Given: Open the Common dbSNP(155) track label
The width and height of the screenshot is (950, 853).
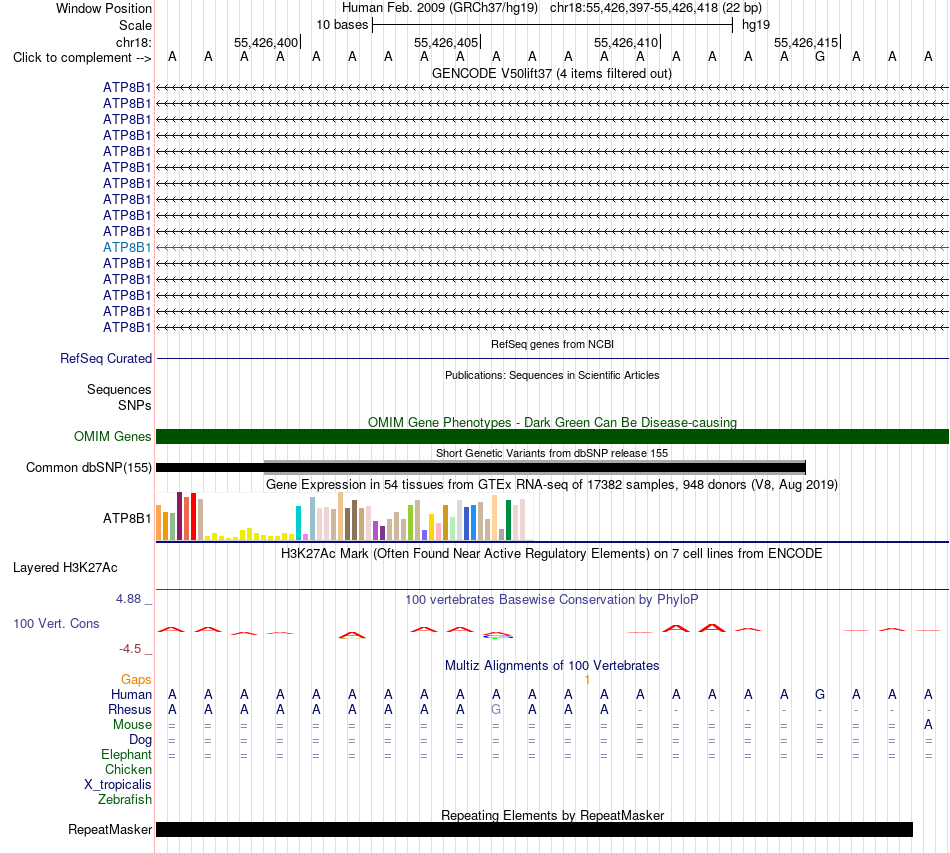Looking at the screenshot, I should (x=88, y=467).
